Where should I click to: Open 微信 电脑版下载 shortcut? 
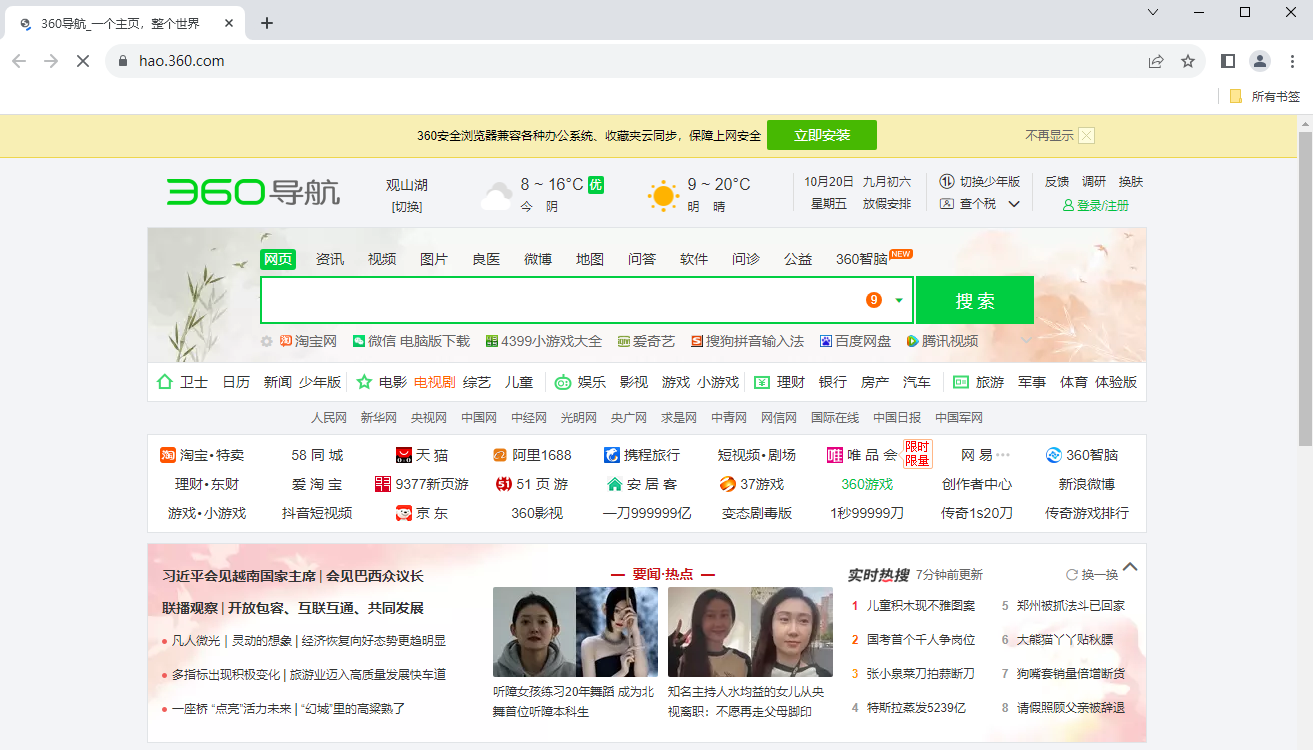coord(411,341)
